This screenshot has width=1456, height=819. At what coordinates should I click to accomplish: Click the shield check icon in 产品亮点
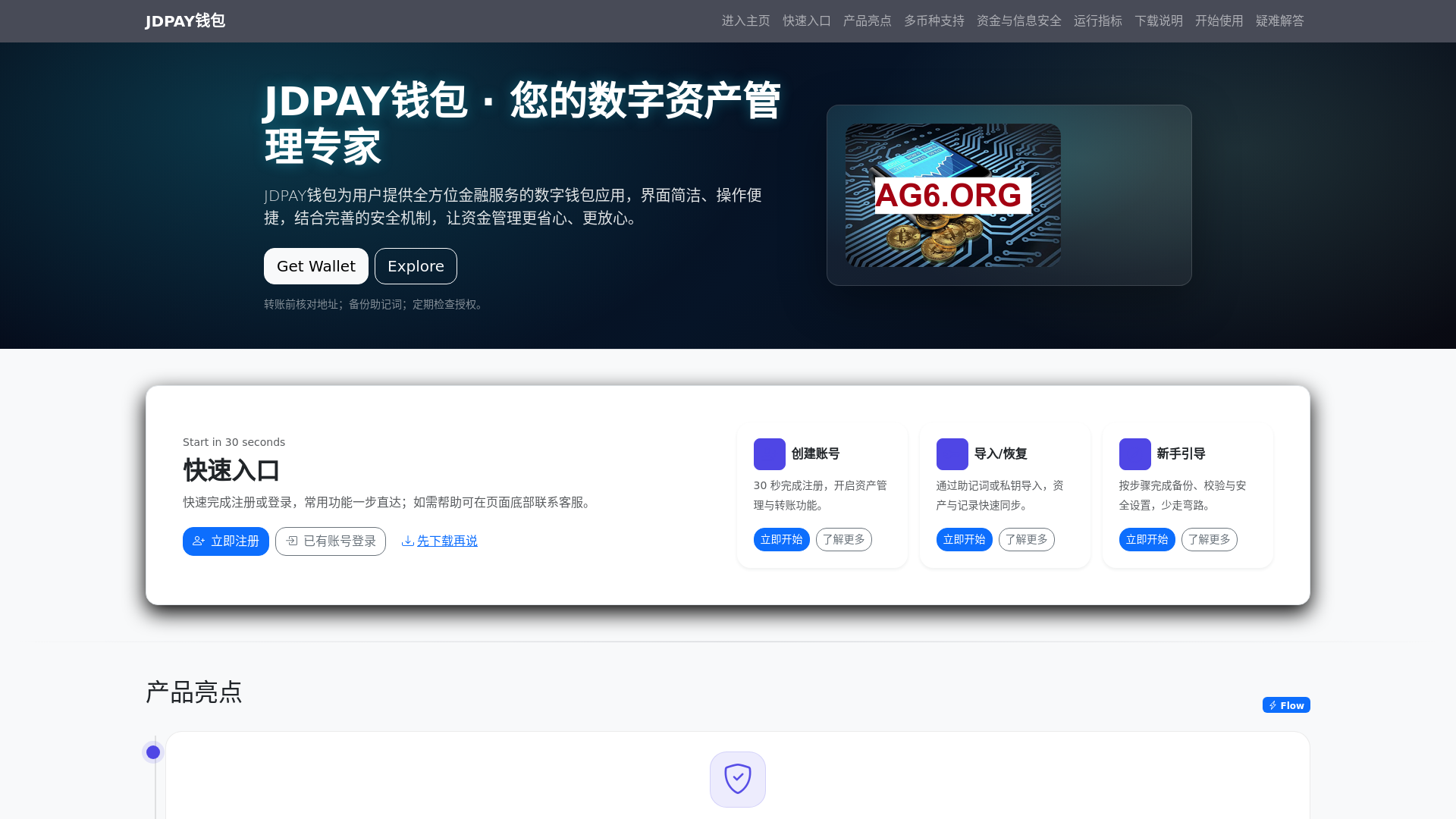[x=738, y=780]
